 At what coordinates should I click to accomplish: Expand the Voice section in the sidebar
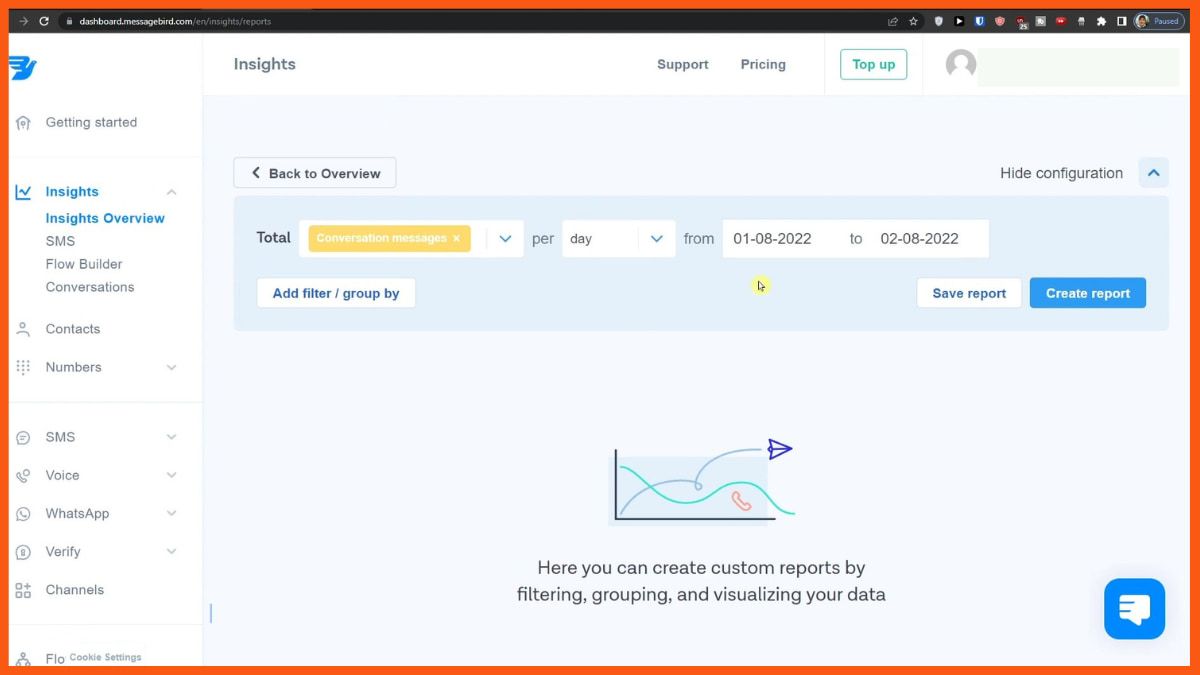[171, 475]
